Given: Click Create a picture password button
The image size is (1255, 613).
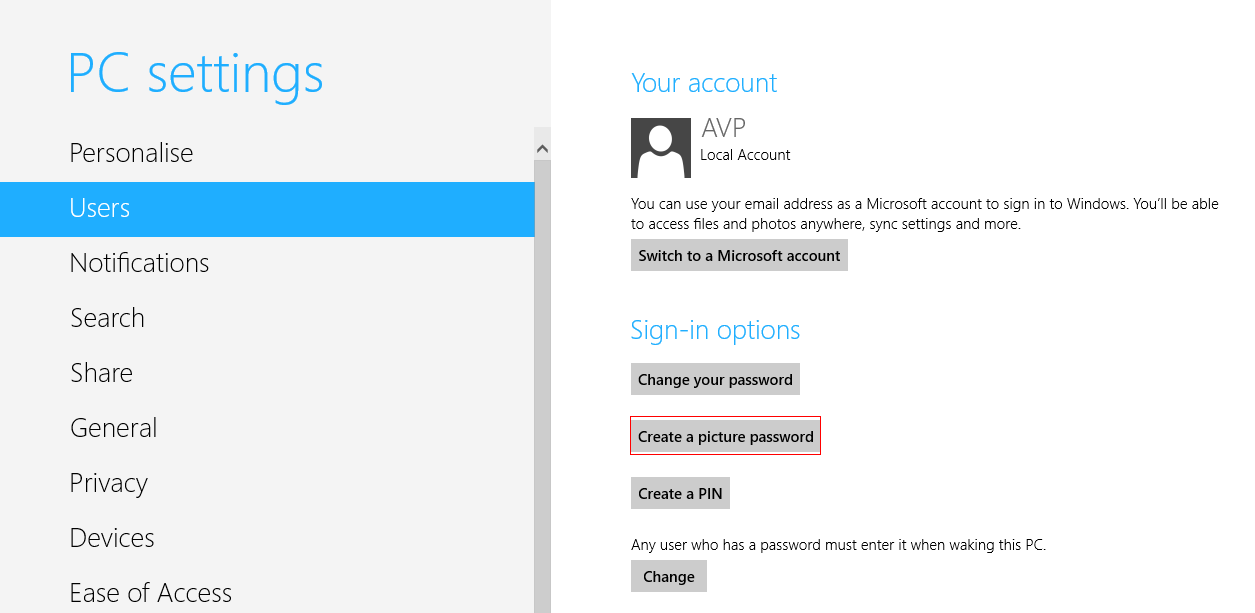Looking at the screenshot, I should click(x=725, y=436).
